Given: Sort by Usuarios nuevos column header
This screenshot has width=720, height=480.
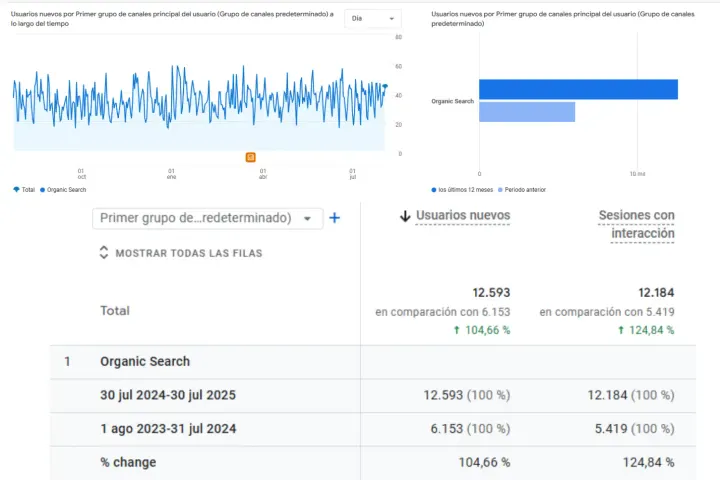Looking at the screenshot, I should pyautogui.click(x=463, y=215).
